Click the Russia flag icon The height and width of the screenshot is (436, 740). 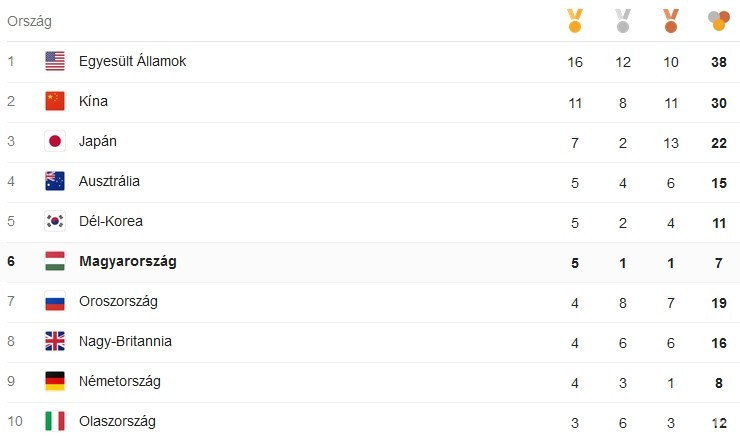tap(55, 301)
